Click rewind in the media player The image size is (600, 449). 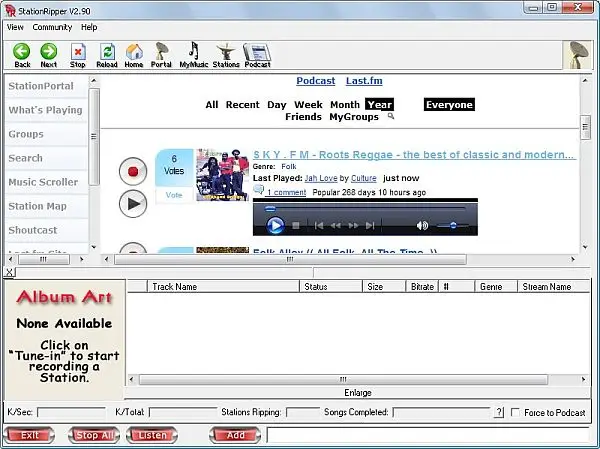[336, 226]
